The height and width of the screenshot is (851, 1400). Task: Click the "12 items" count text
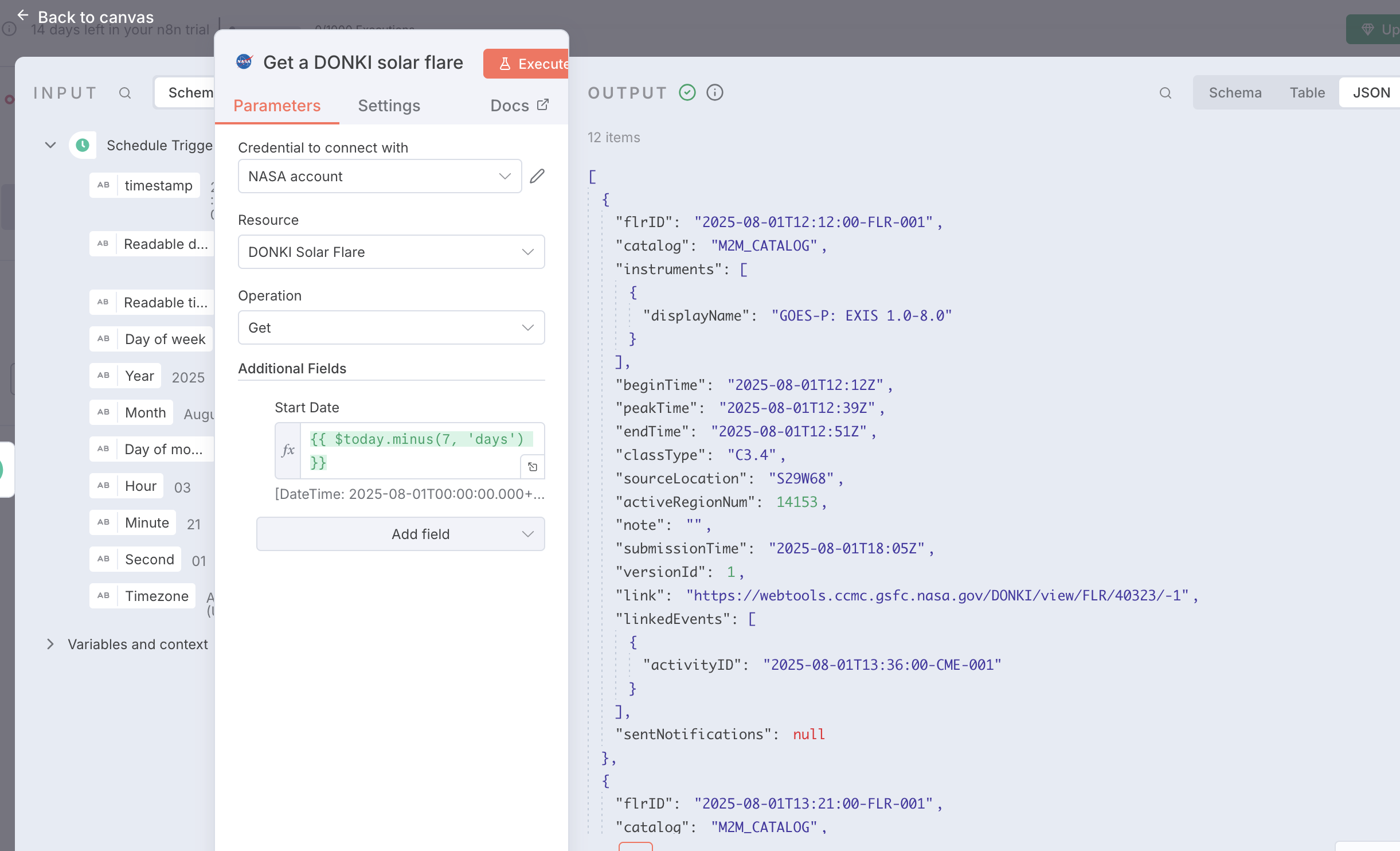614,137
